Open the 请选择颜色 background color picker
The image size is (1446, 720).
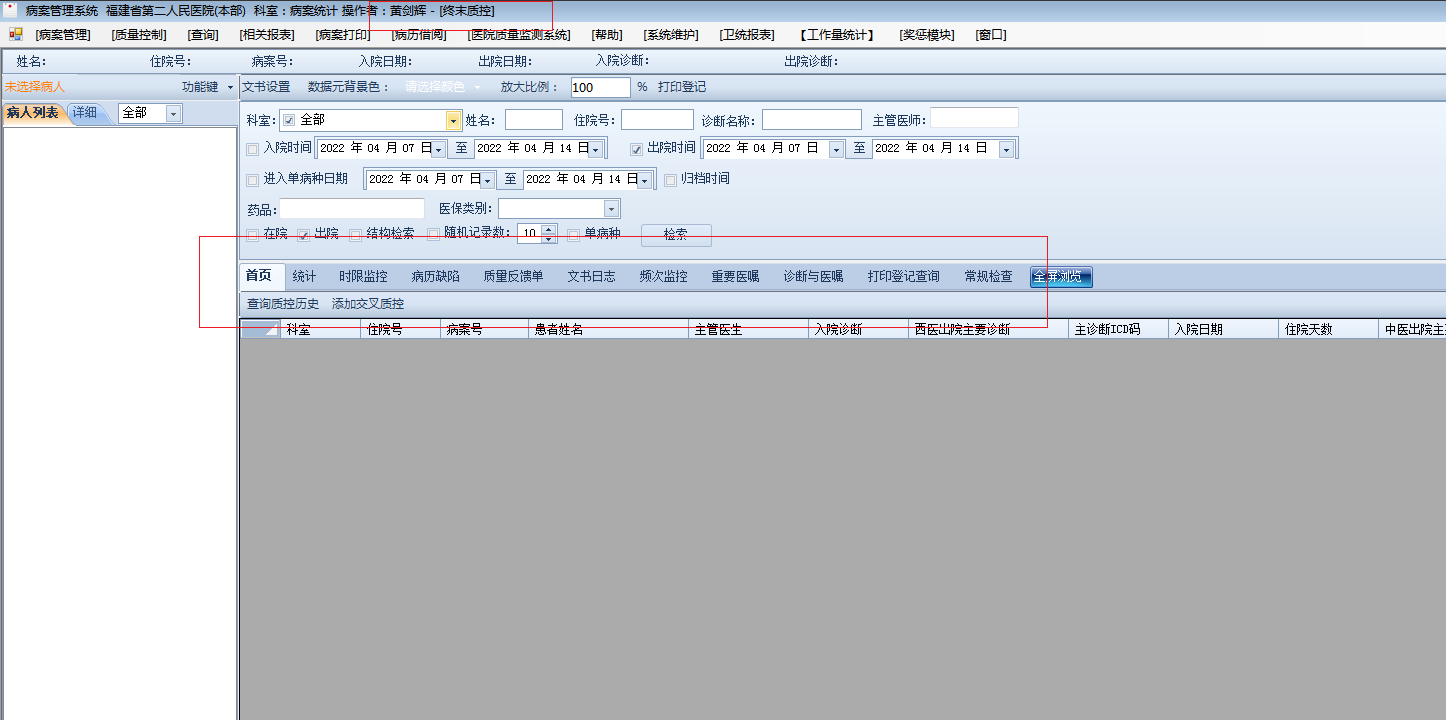point(441,87)
